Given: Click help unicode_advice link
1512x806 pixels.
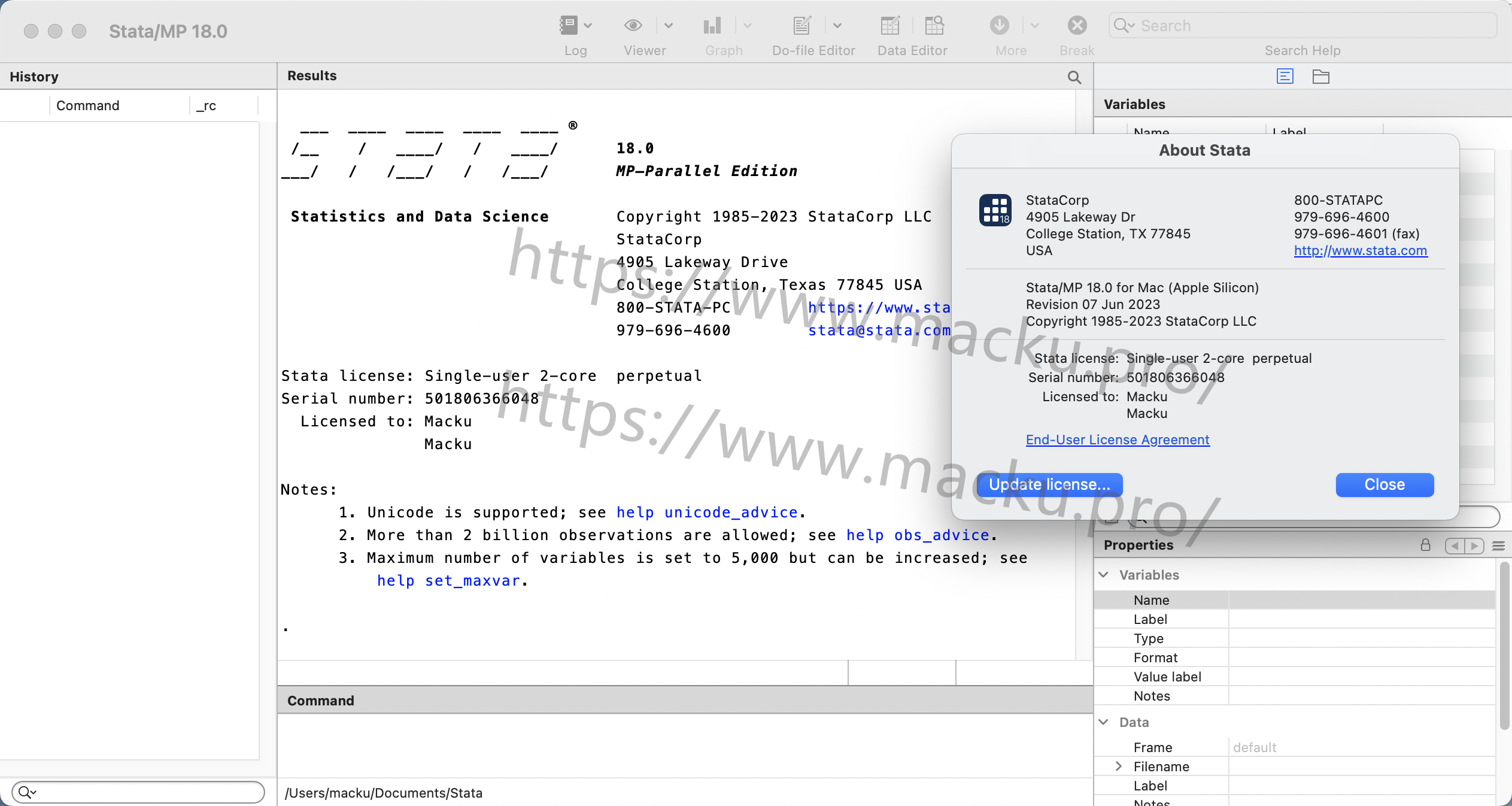Looking at the screenshot, I should pos(707,513).
